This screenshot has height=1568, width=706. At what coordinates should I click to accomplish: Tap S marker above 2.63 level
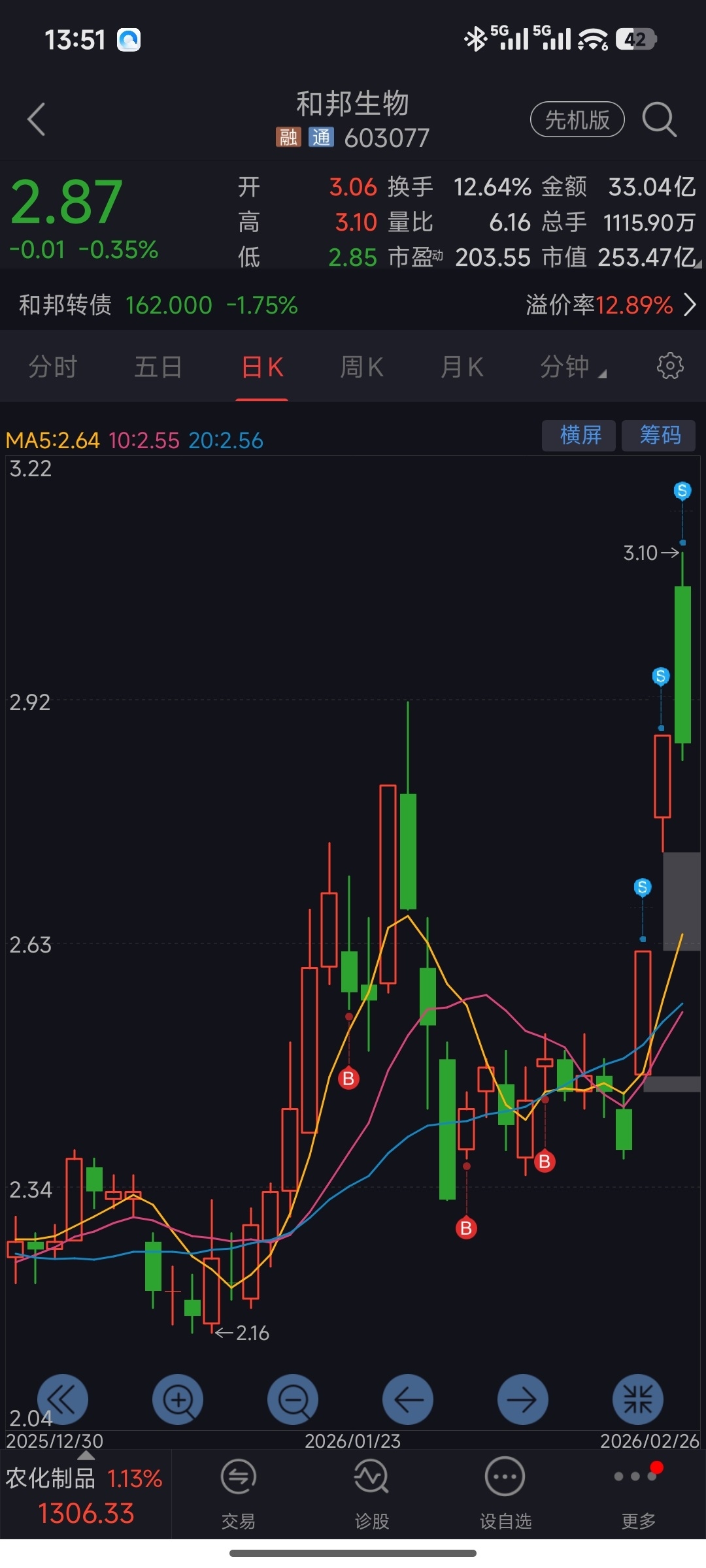(x=643, y=887)
